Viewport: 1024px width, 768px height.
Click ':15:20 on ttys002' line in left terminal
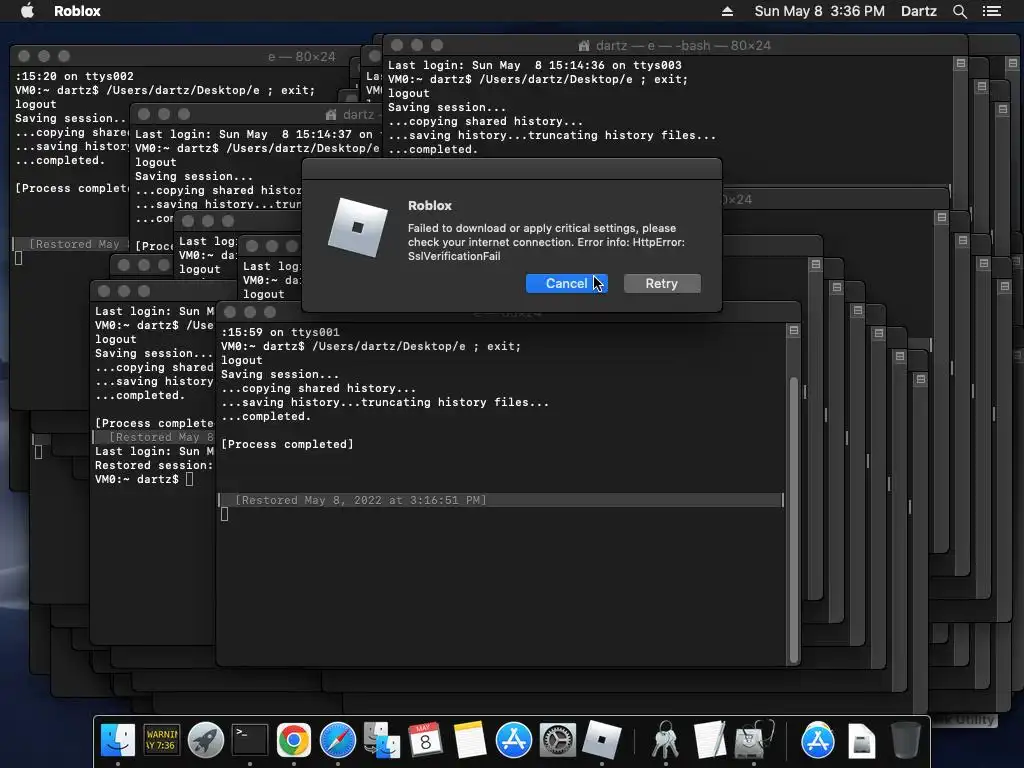[74, 76]
